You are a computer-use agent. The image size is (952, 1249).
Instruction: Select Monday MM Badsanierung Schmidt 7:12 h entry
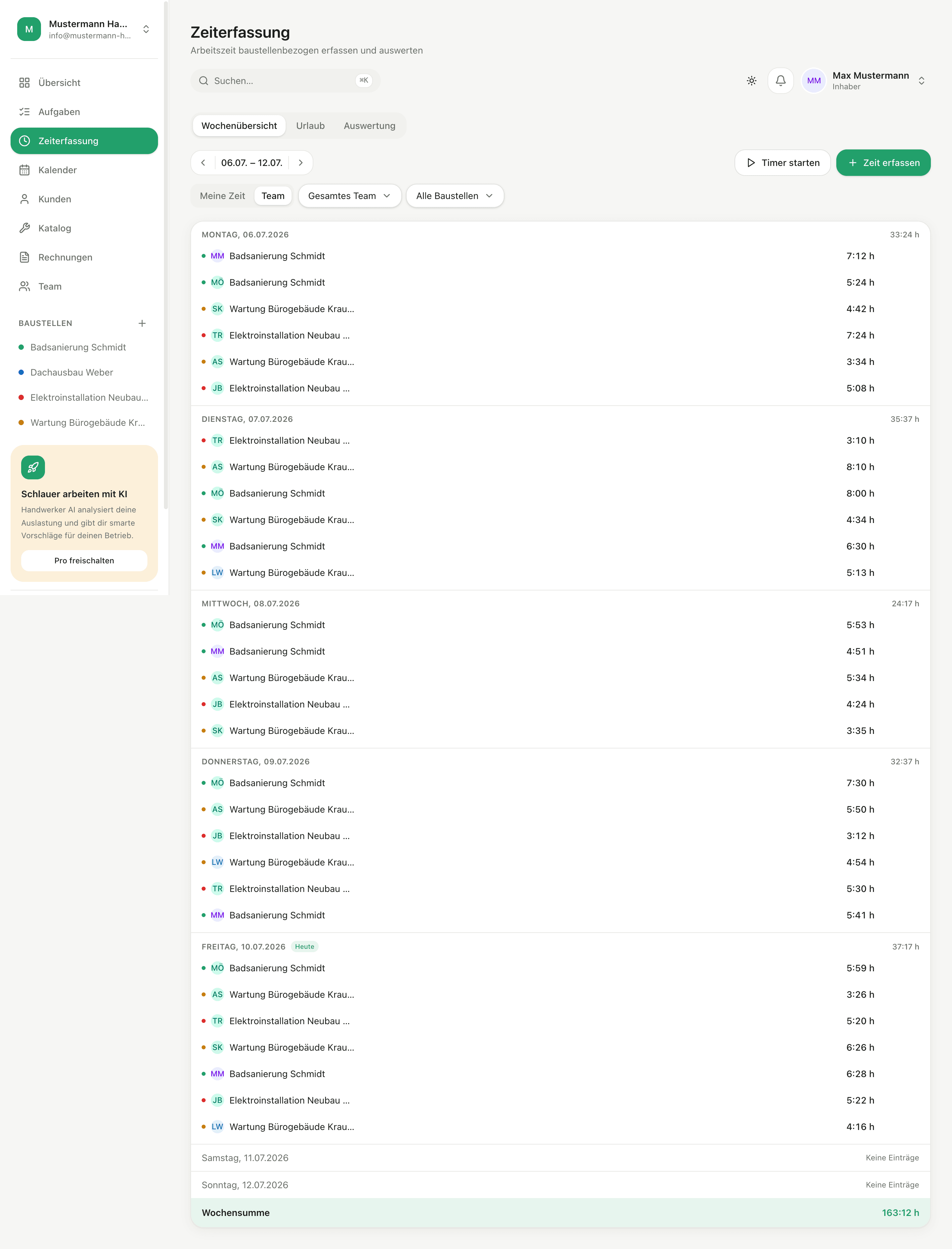pos(560,256)
